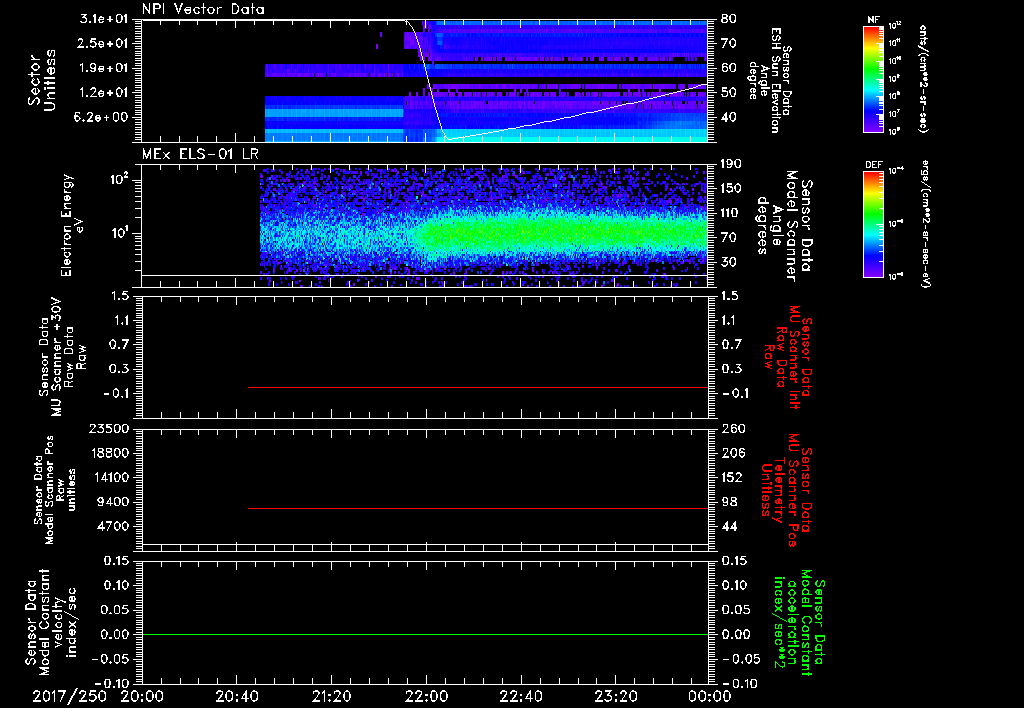1024x708 pixels.
Task: Click the '23:20' time axis label
Action: tap(615, 696)
